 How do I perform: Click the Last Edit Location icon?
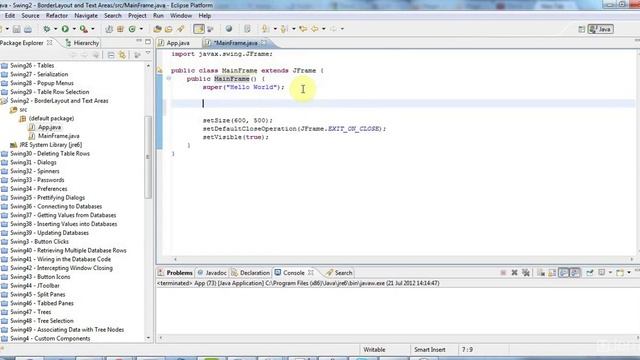tap(303, 29)
